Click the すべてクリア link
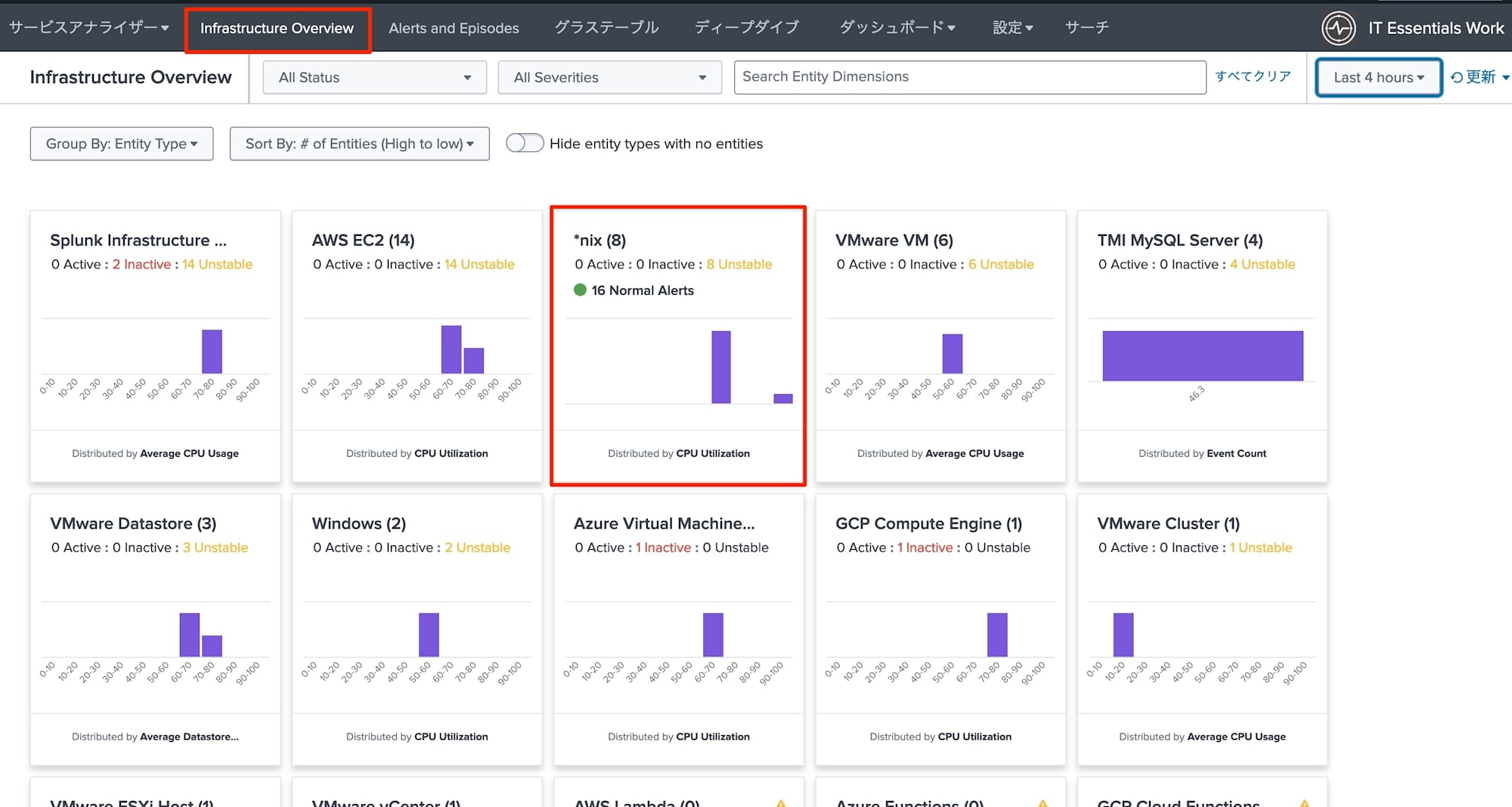This screenshot has width=1512, height=807. pyautogui.click(x=1253, y=76)
